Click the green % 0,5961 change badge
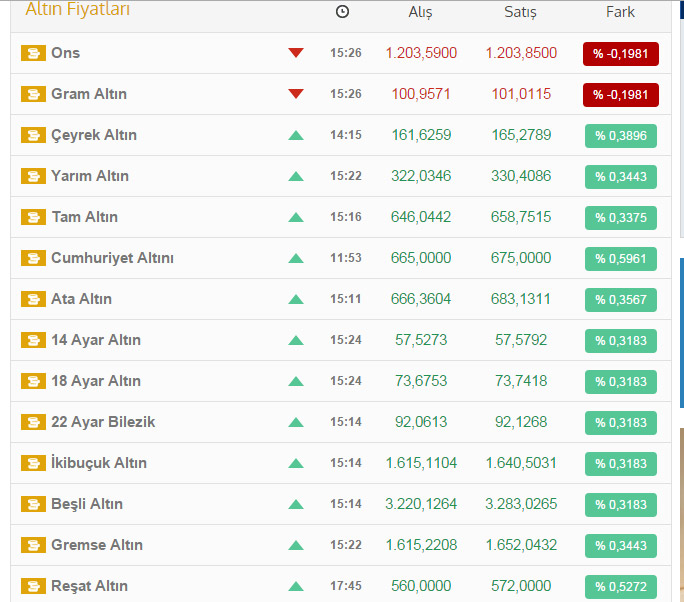The image size is (684, 602). click(x=620, y=259)
